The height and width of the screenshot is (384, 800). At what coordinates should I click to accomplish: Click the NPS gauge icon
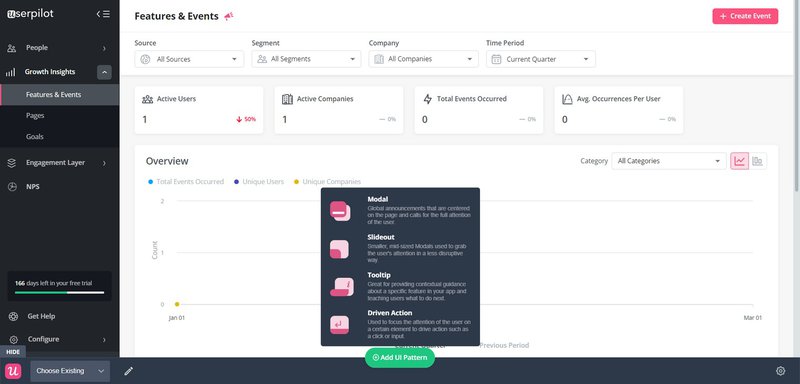coord(12,187)
